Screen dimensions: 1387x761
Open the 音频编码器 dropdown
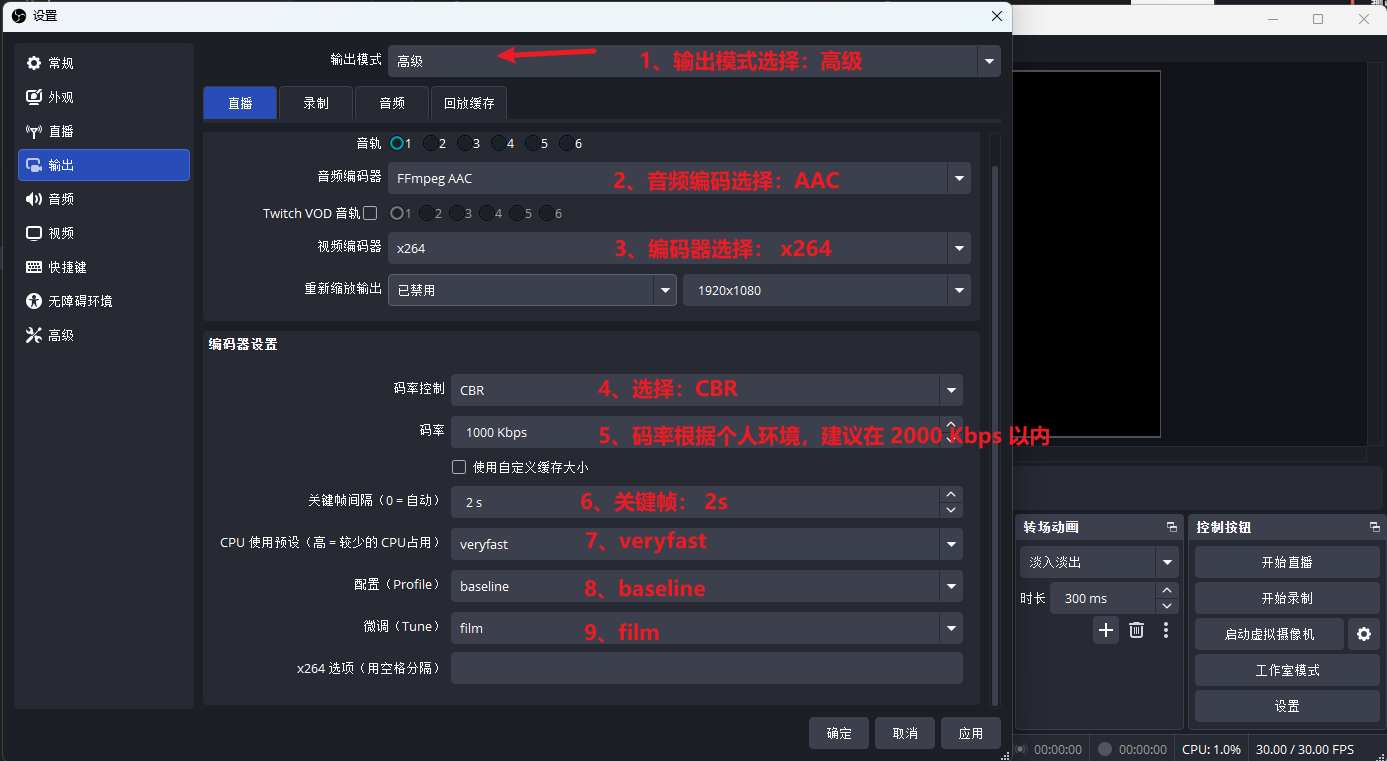[x=679, y=179]
